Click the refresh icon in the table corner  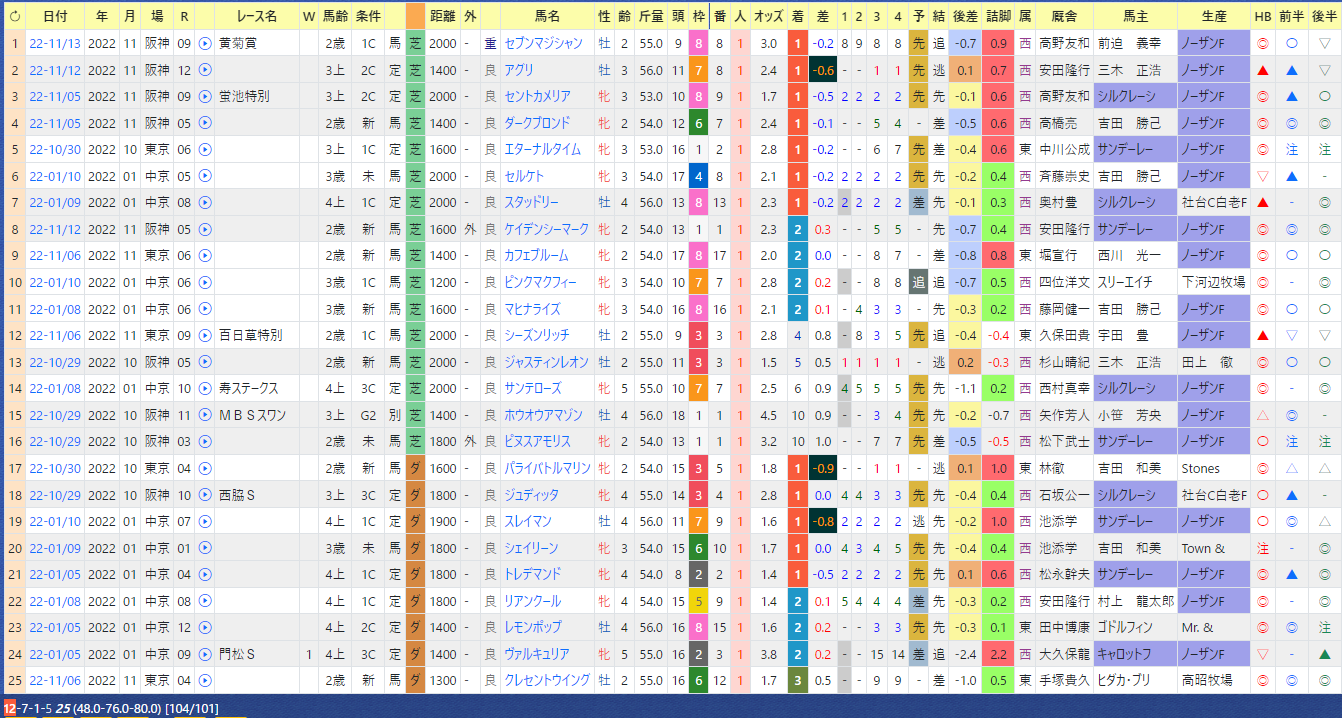click(x=14, y=17)
